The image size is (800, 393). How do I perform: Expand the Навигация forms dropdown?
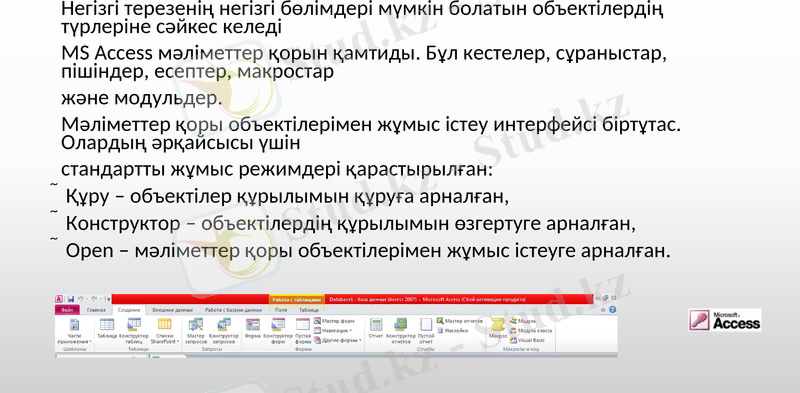coord(333,330)
